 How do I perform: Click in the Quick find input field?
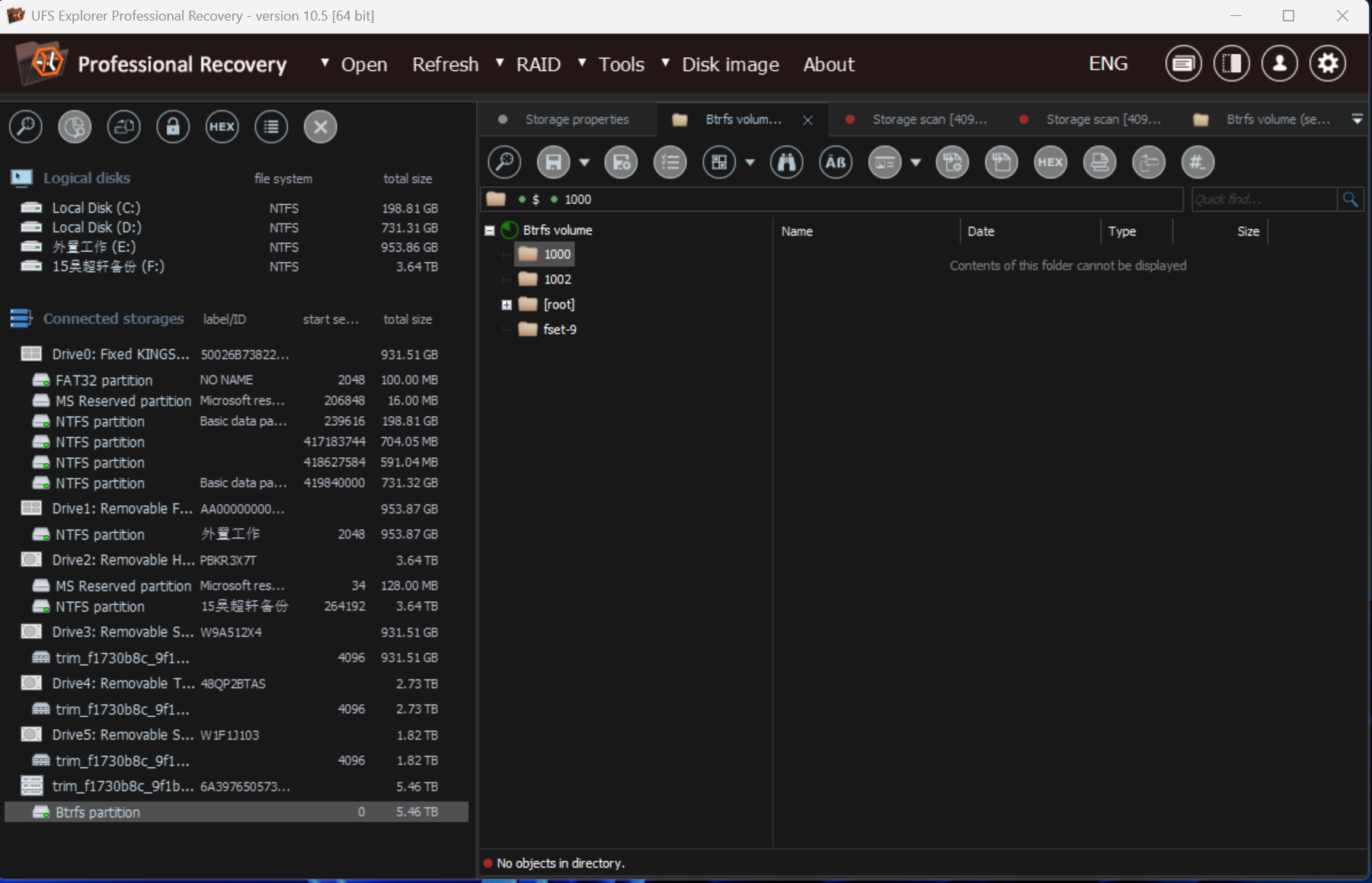coord(1265,200)
